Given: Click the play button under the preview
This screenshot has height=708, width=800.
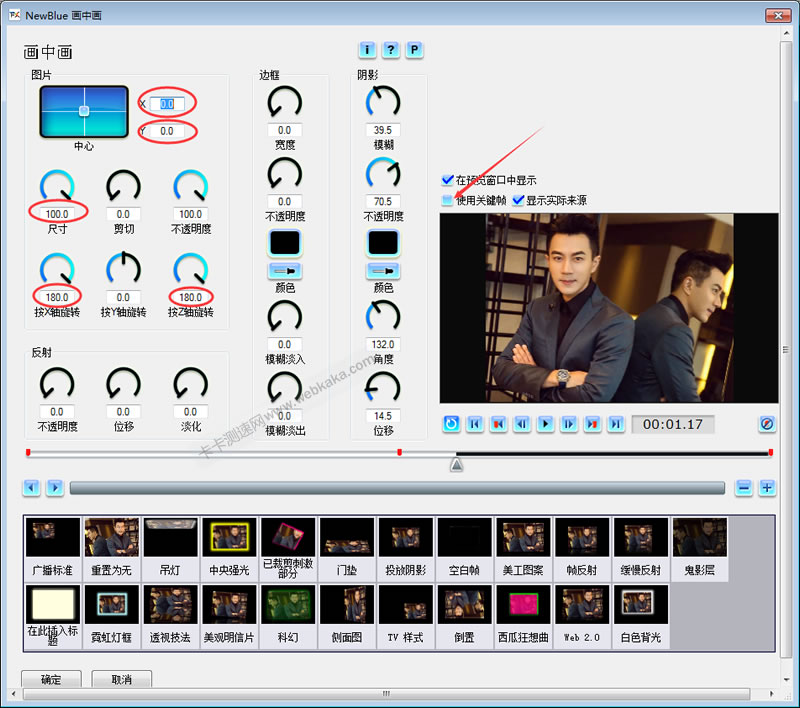Looking at the screenshot, I should 545,424.
